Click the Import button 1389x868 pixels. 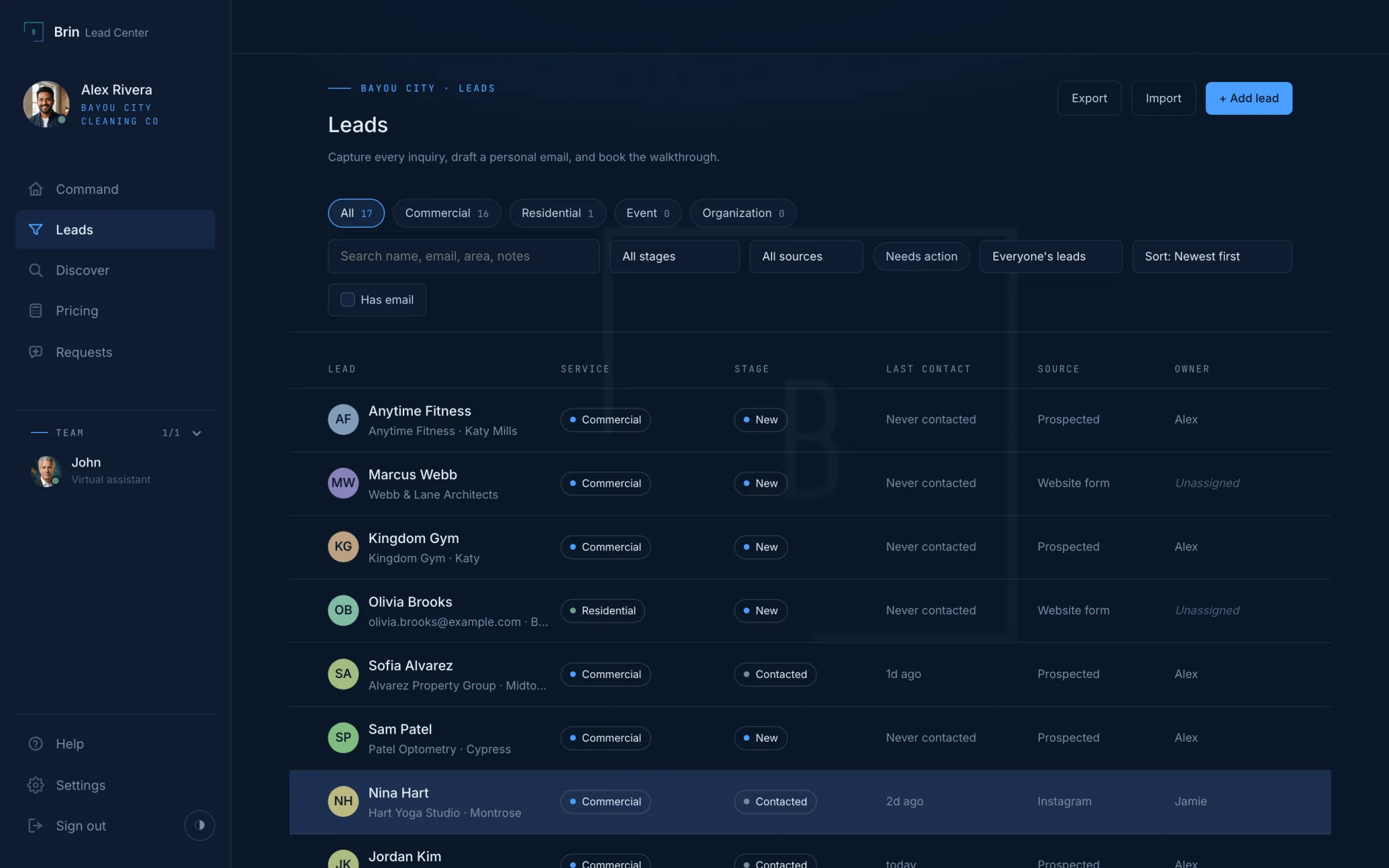1163,98
